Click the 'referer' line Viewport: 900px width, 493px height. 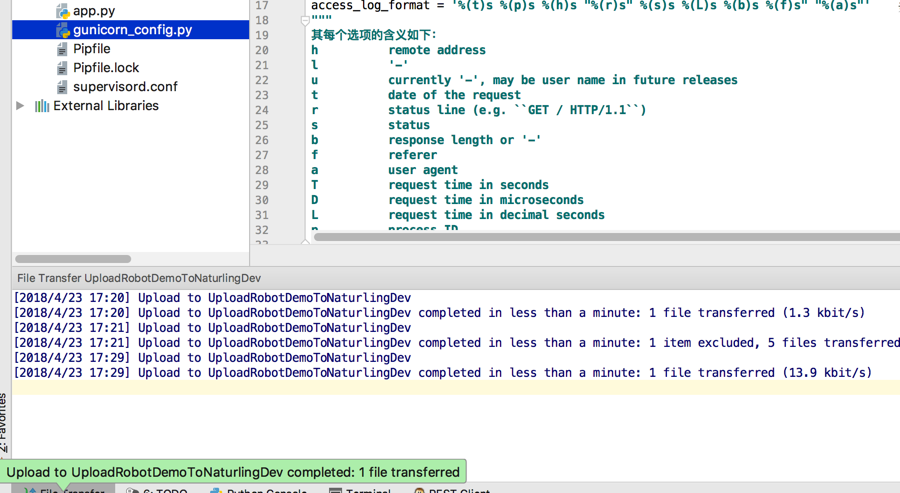click(x=413, y=155)
